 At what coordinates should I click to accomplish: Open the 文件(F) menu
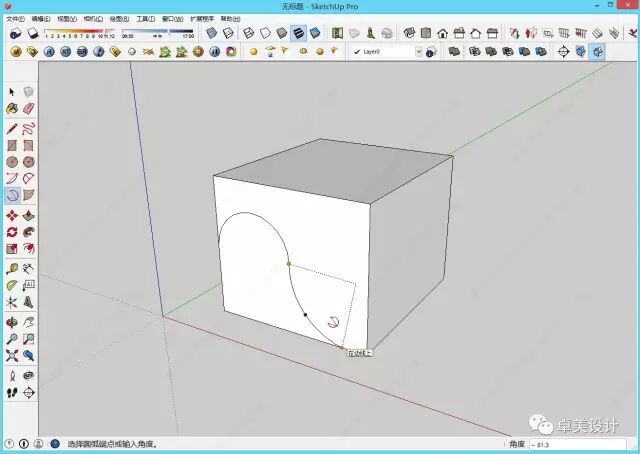(16, 19)
